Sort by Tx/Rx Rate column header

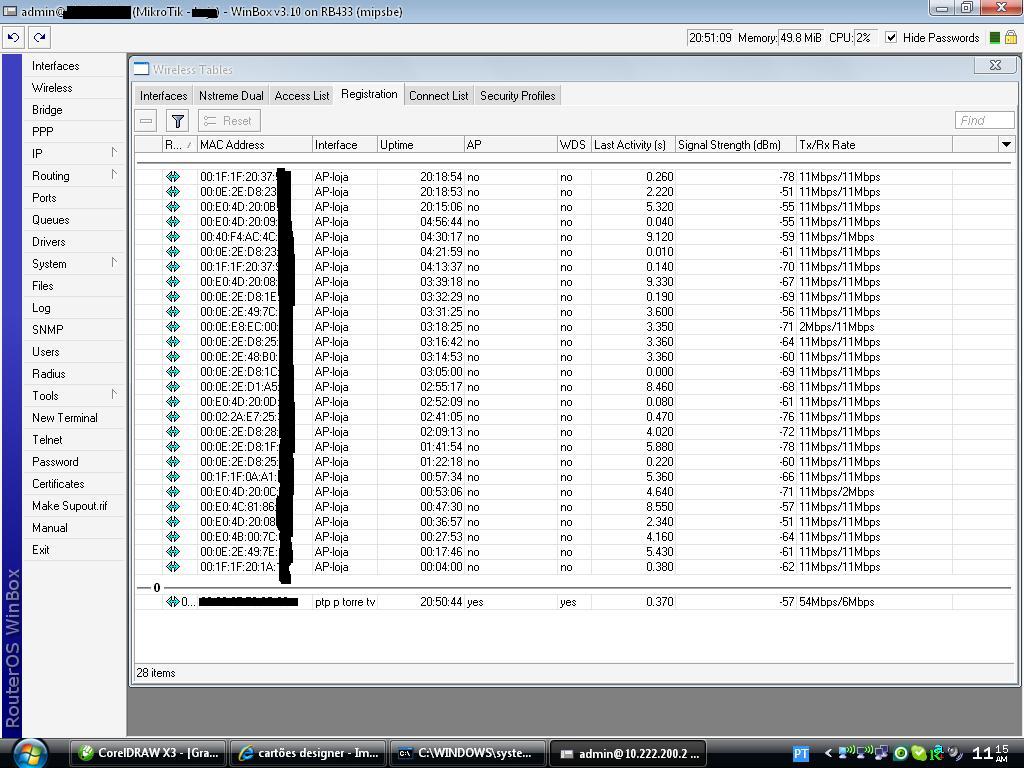(874, 144)
